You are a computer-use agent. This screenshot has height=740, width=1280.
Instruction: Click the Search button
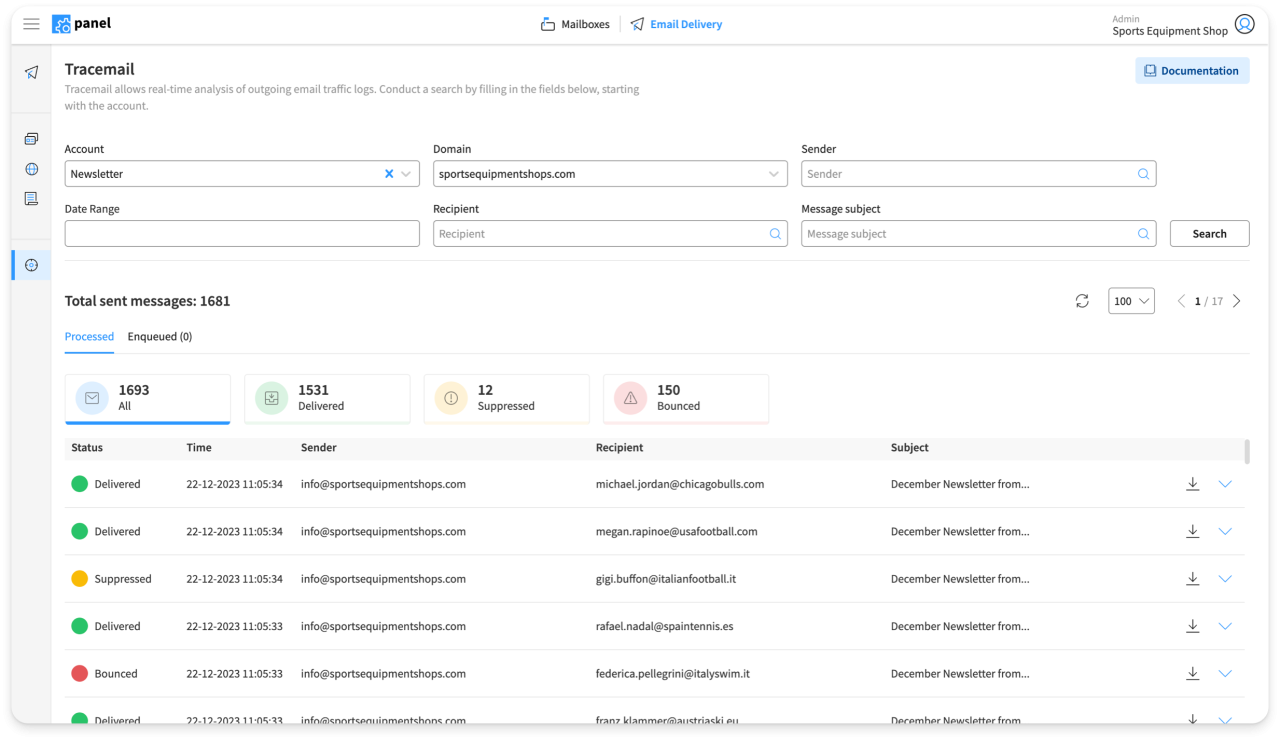(1209, 233)
